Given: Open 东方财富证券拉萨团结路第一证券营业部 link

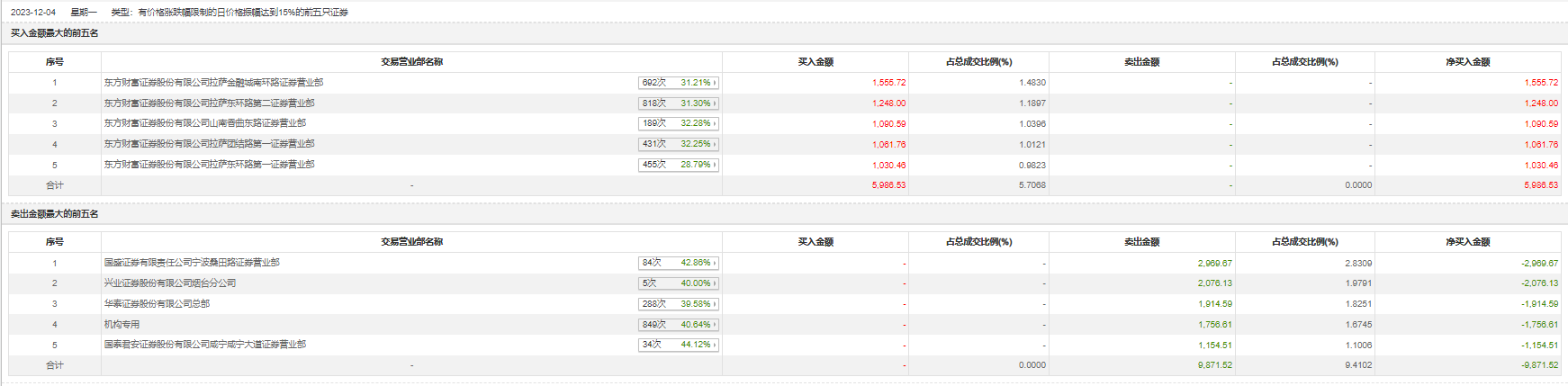Looking at the screenshot, I should (x=209, y=144).
